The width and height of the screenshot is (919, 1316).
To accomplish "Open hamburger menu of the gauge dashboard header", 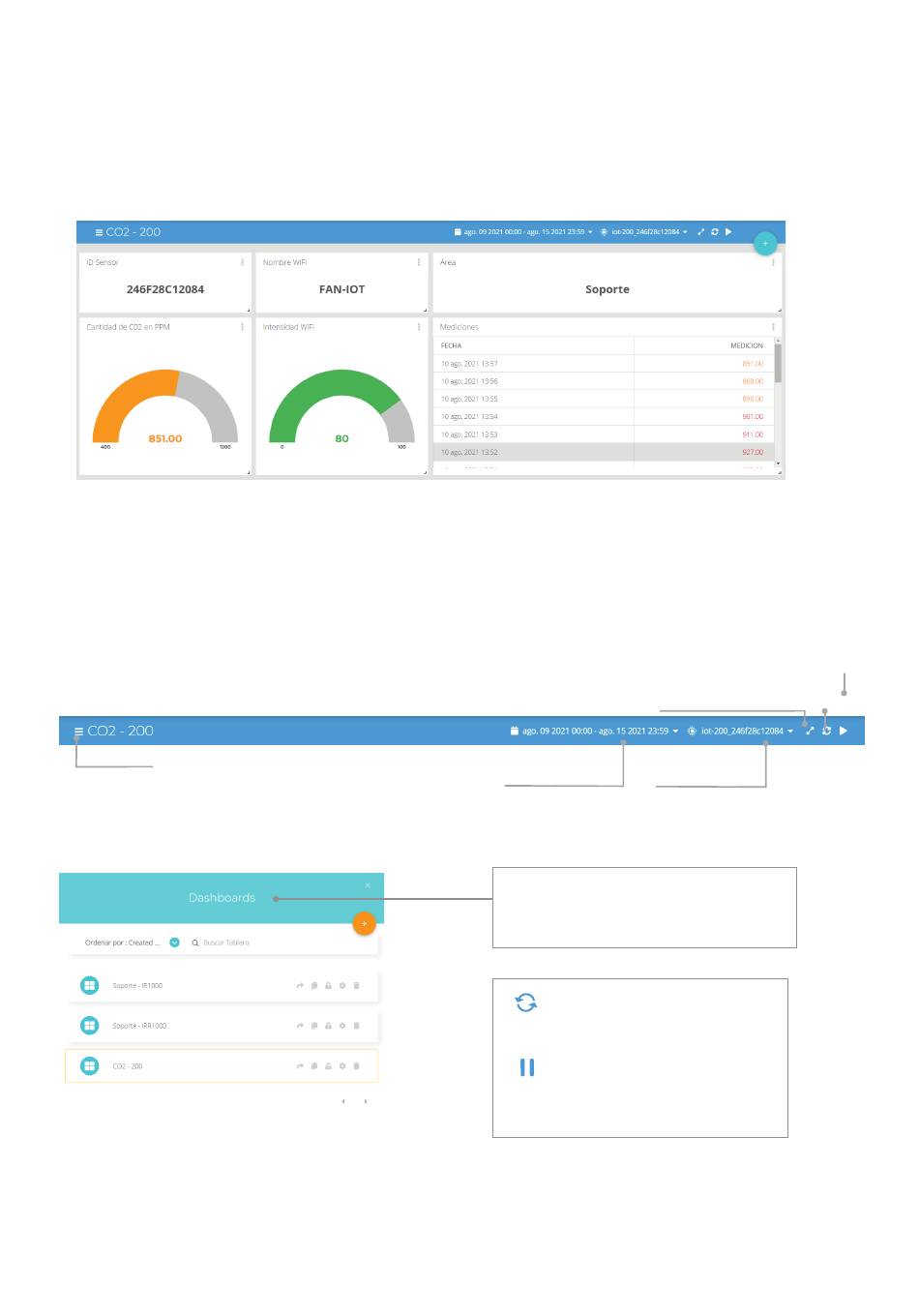I will click(x=99, y=232).
